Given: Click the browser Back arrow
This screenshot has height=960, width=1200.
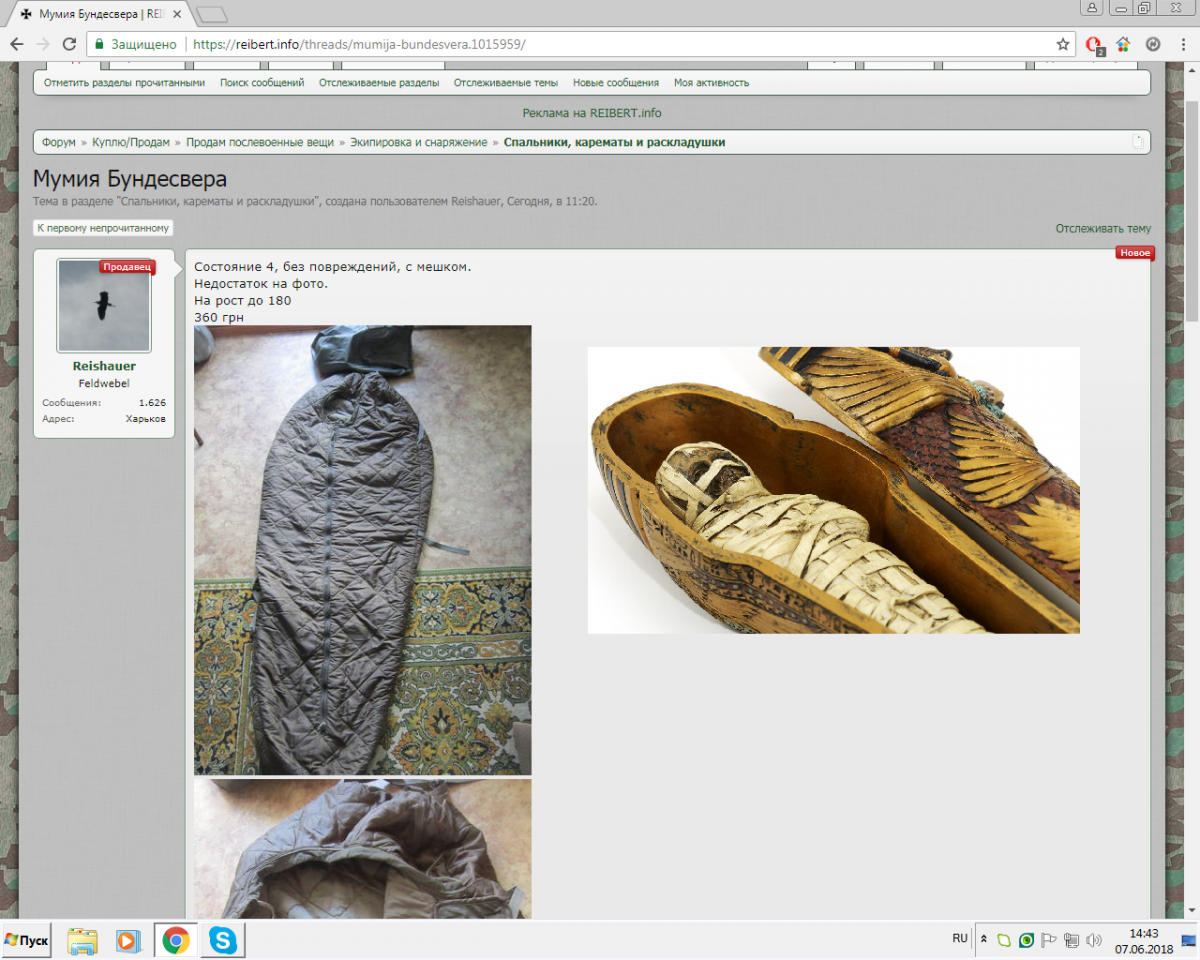Looking at the screenshot, I should [17, 44].
